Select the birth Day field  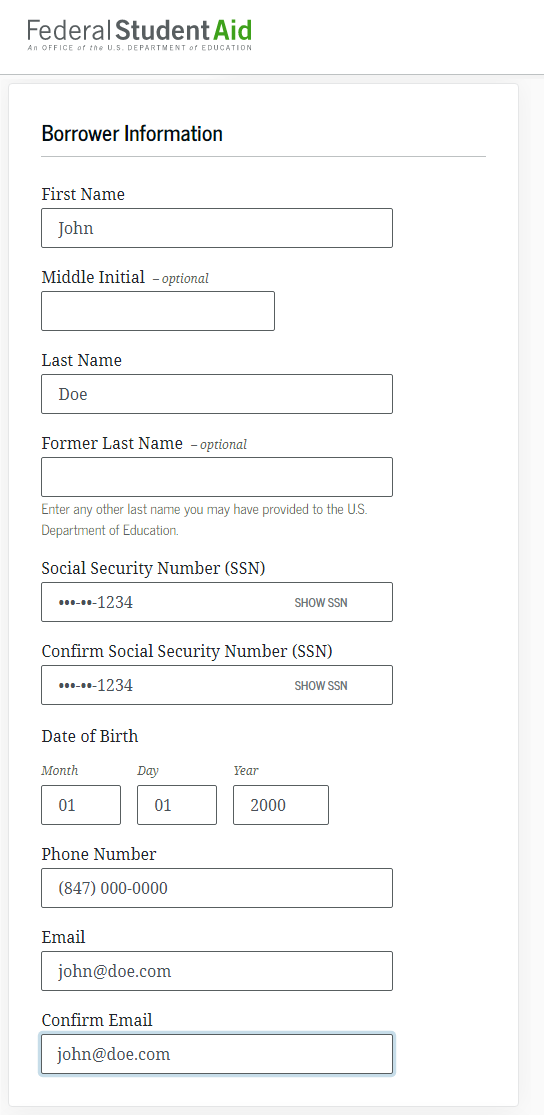(177, 805)
